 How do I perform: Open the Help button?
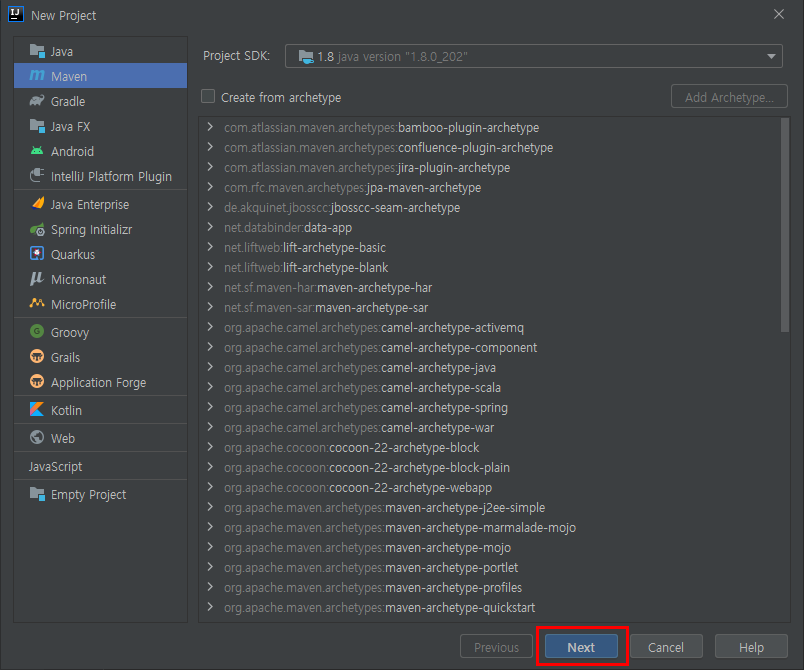pos(751,647)
